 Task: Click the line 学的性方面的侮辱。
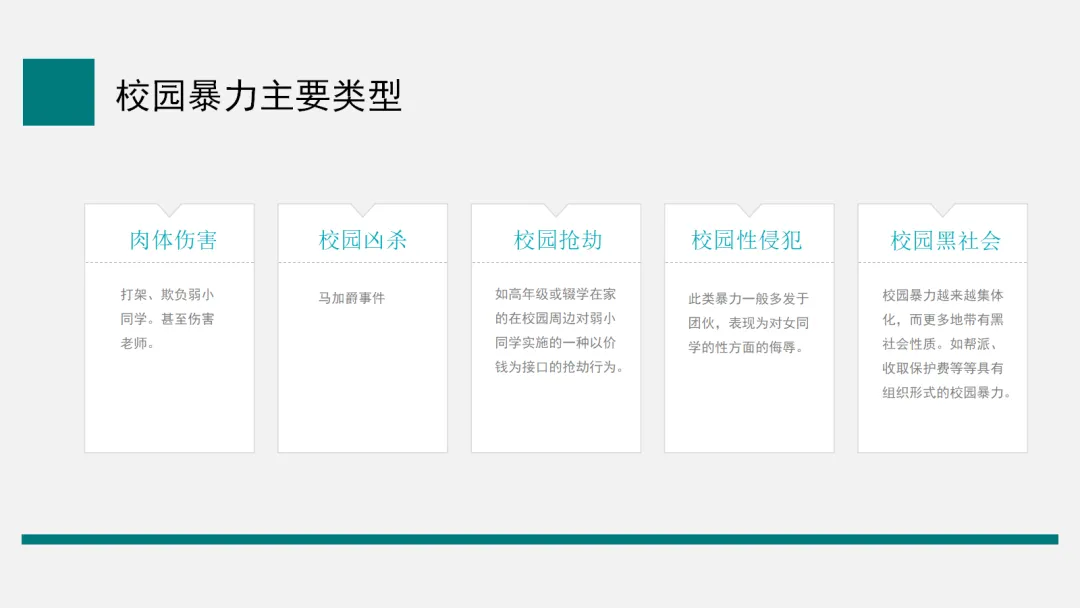pos(746,347)
